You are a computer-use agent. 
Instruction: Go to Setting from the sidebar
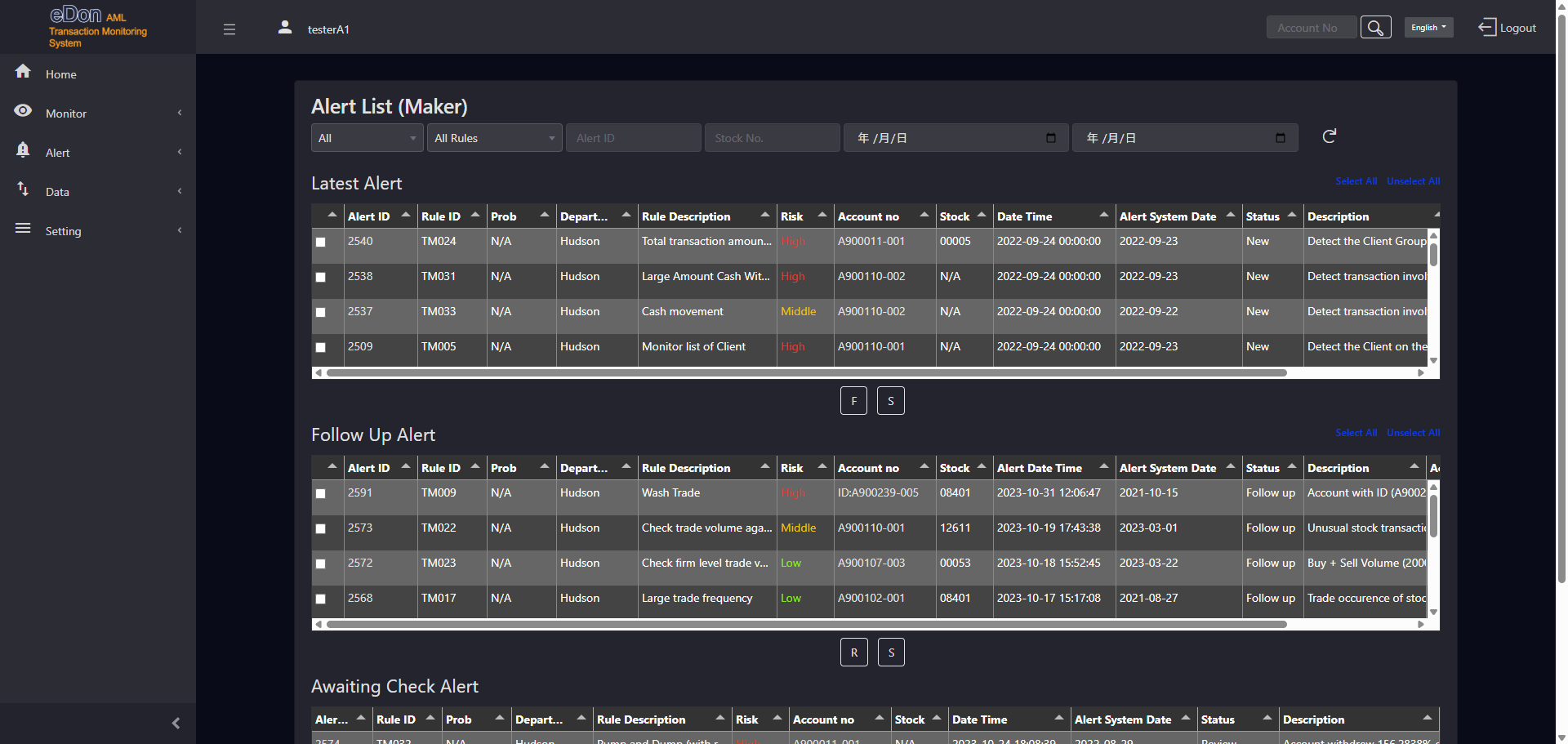63,231
